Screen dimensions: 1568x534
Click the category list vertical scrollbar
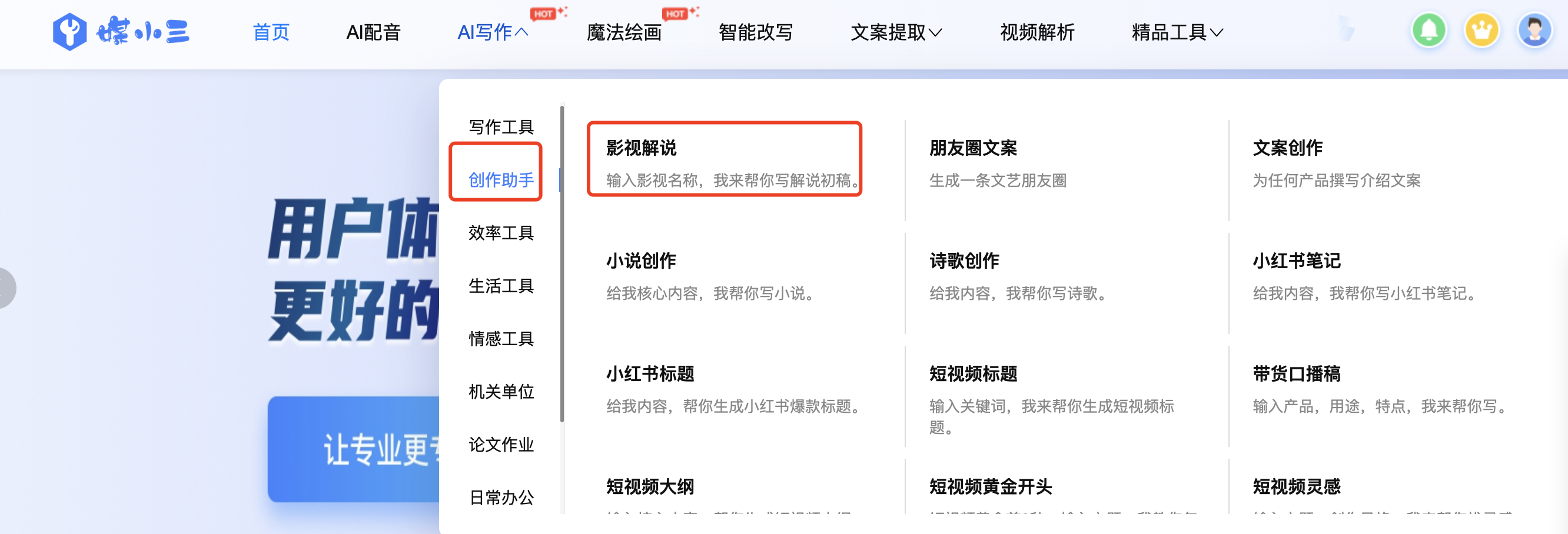tap(562, 263)
